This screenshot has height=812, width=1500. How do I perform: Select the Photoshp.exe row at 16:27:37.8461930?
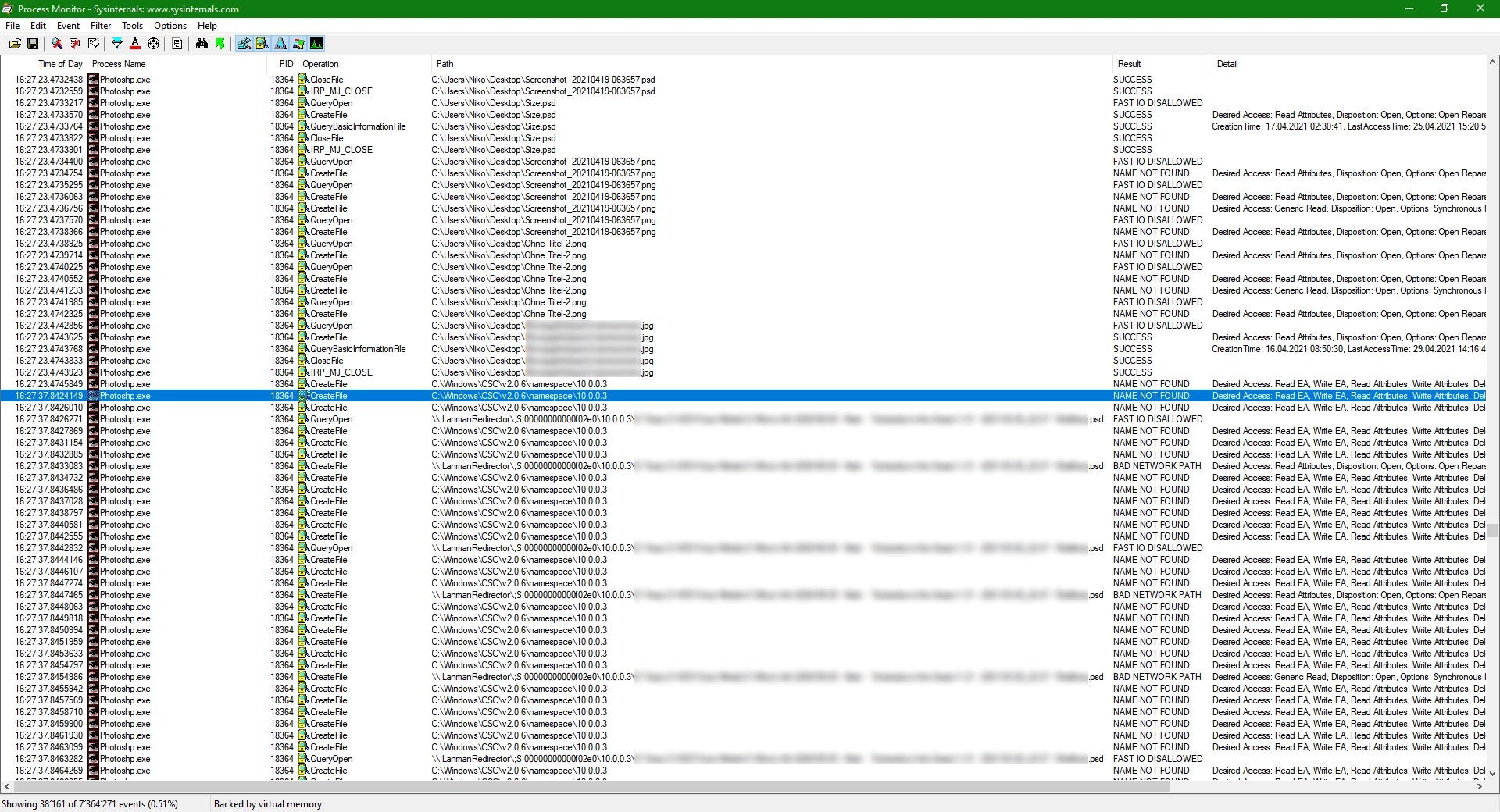click(x=743, y=735)
